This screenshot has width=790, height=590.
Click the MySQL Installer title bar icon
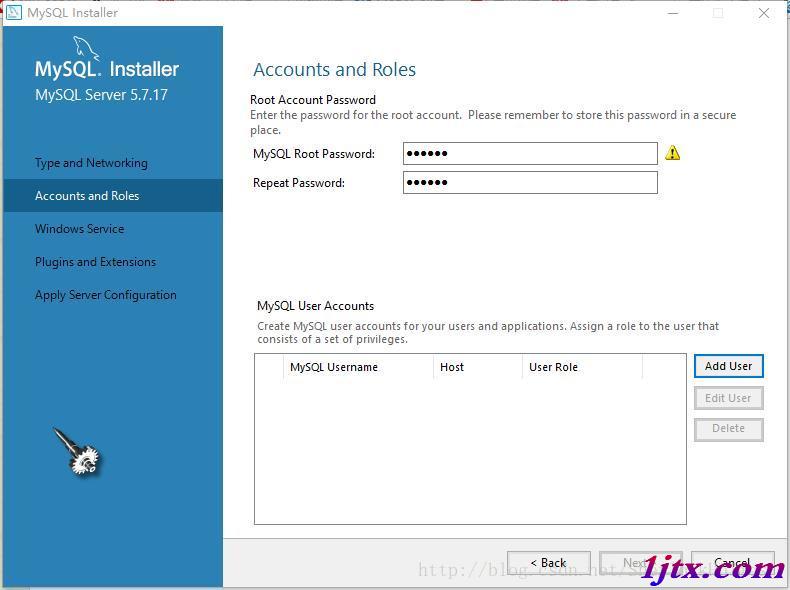click(14, 12)
